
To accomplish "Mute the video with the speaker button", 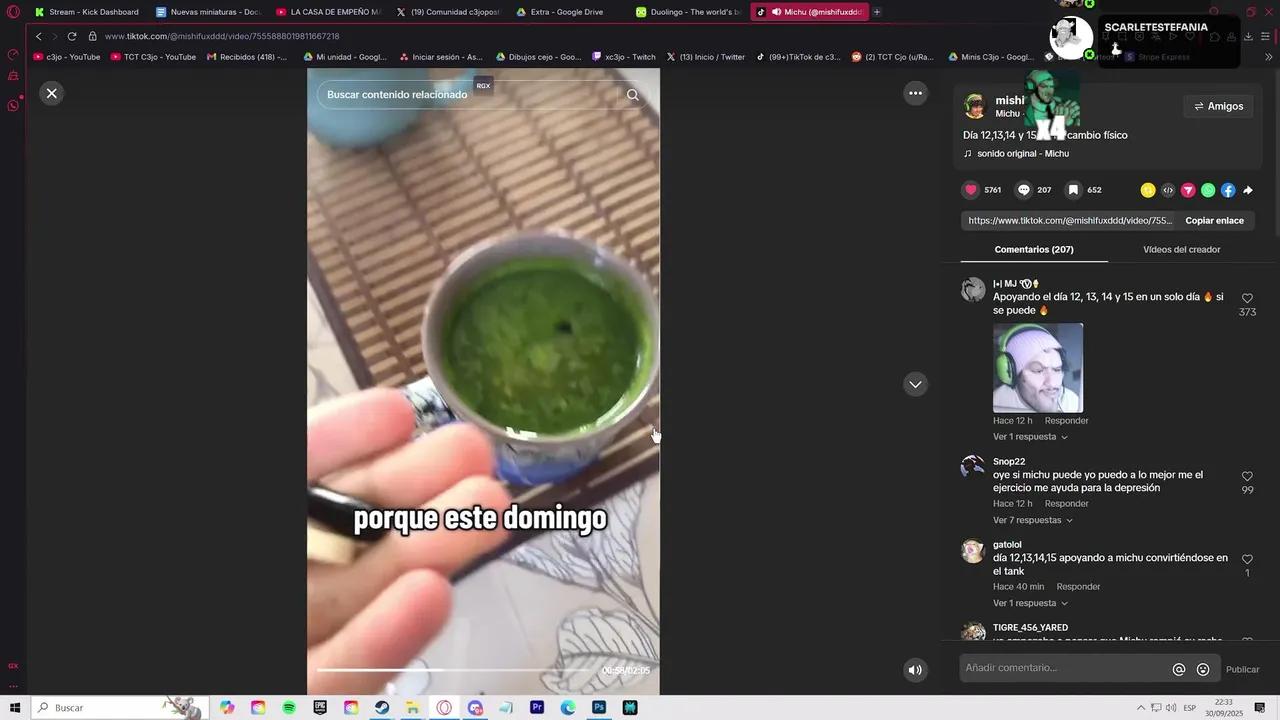I will tap(915, 670).
